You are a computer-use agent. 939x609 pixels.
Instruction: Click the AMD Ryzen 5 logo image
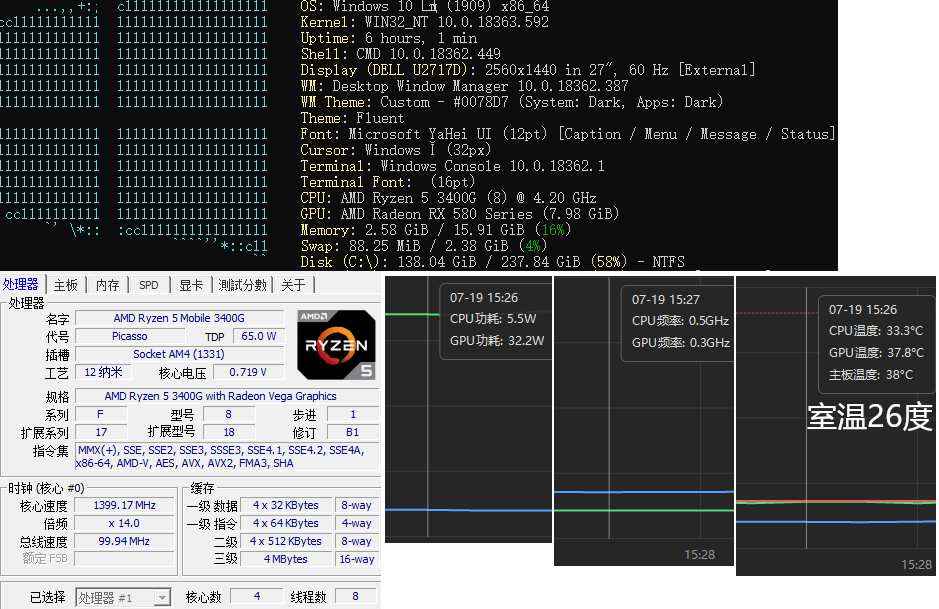coord(337,345)
